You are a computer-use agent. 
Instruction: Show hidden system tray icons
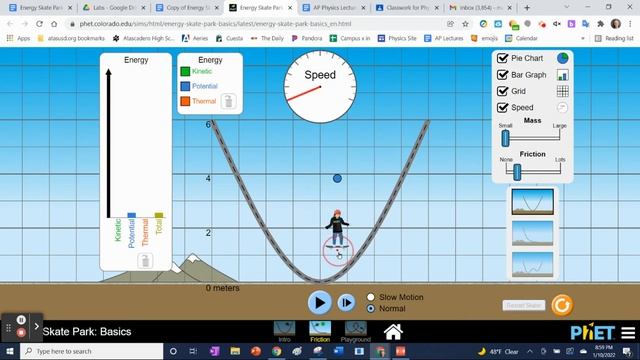530,351
